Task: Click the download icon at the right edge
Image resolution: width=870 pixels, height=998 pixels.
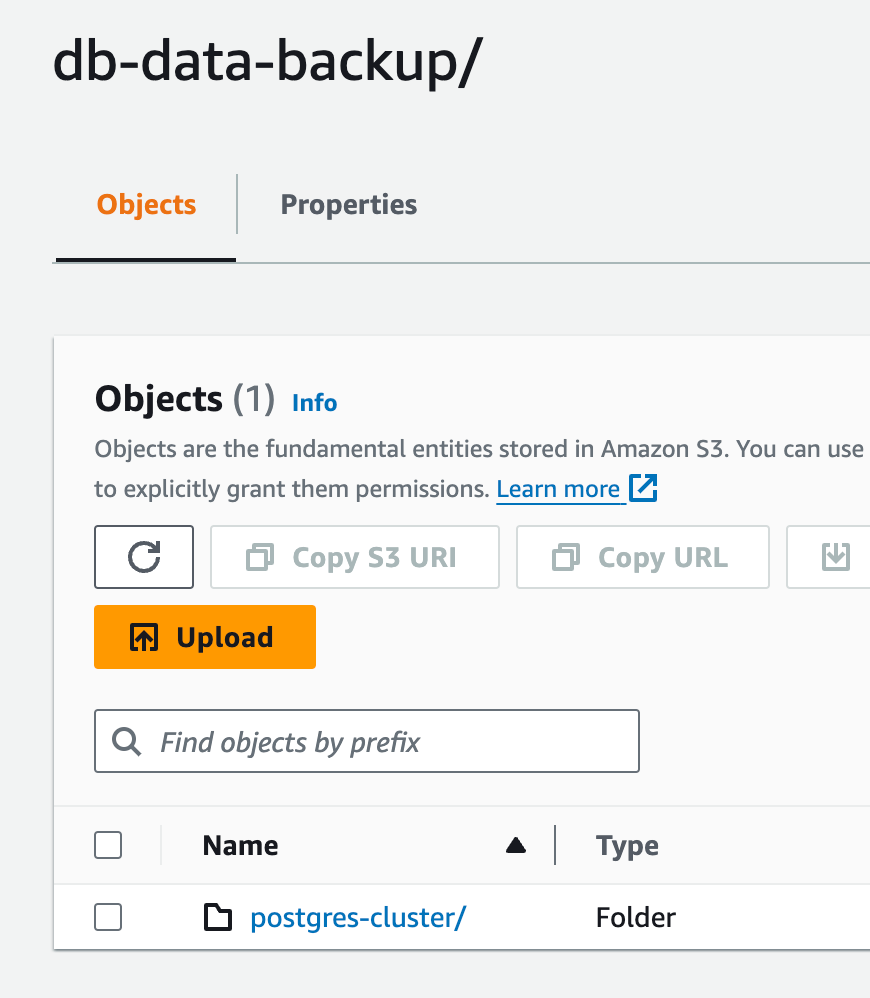Action: pos(836,557)
